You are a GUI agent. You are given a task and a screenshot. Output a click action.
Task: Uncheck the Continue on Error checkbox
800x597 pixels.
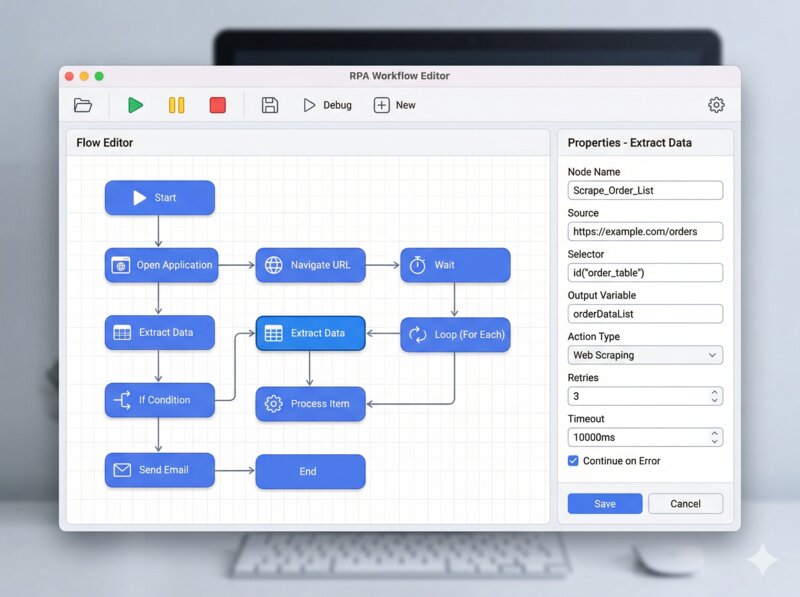point(573,461)
